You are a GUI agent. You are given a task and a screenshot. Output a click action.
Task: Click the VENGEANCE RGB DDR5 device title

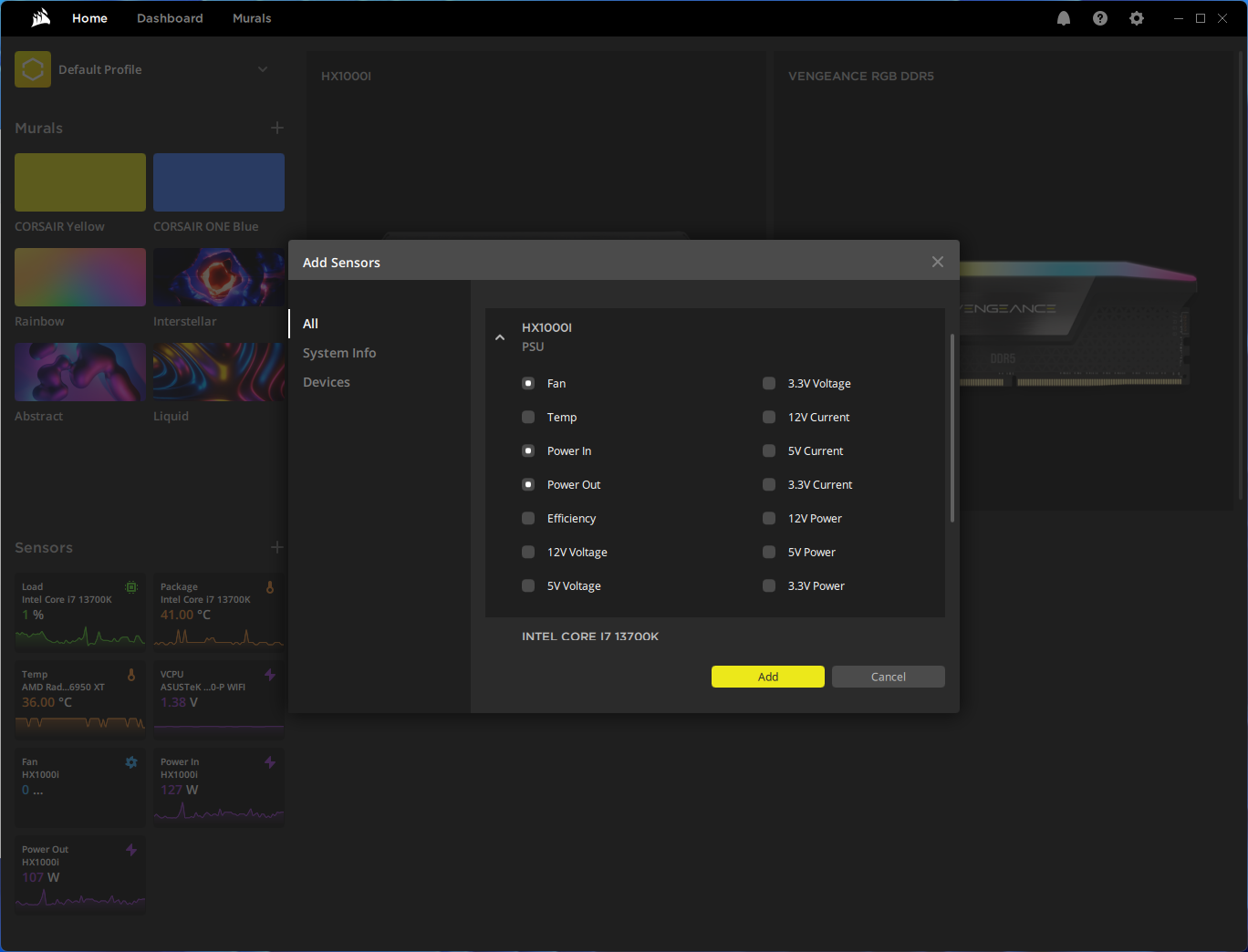861,76
